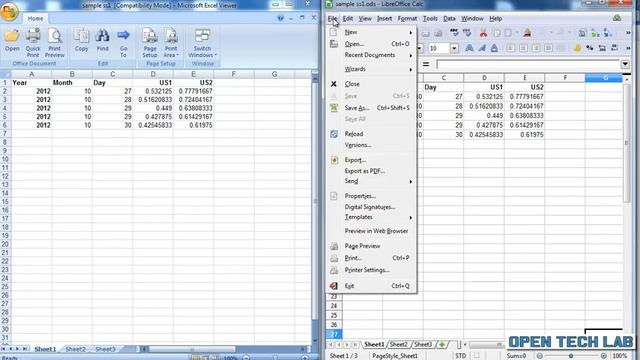Open the Data menu in LibreOffice Calc
Viewport: 640px width, 360px height.
tap(449, 18)
